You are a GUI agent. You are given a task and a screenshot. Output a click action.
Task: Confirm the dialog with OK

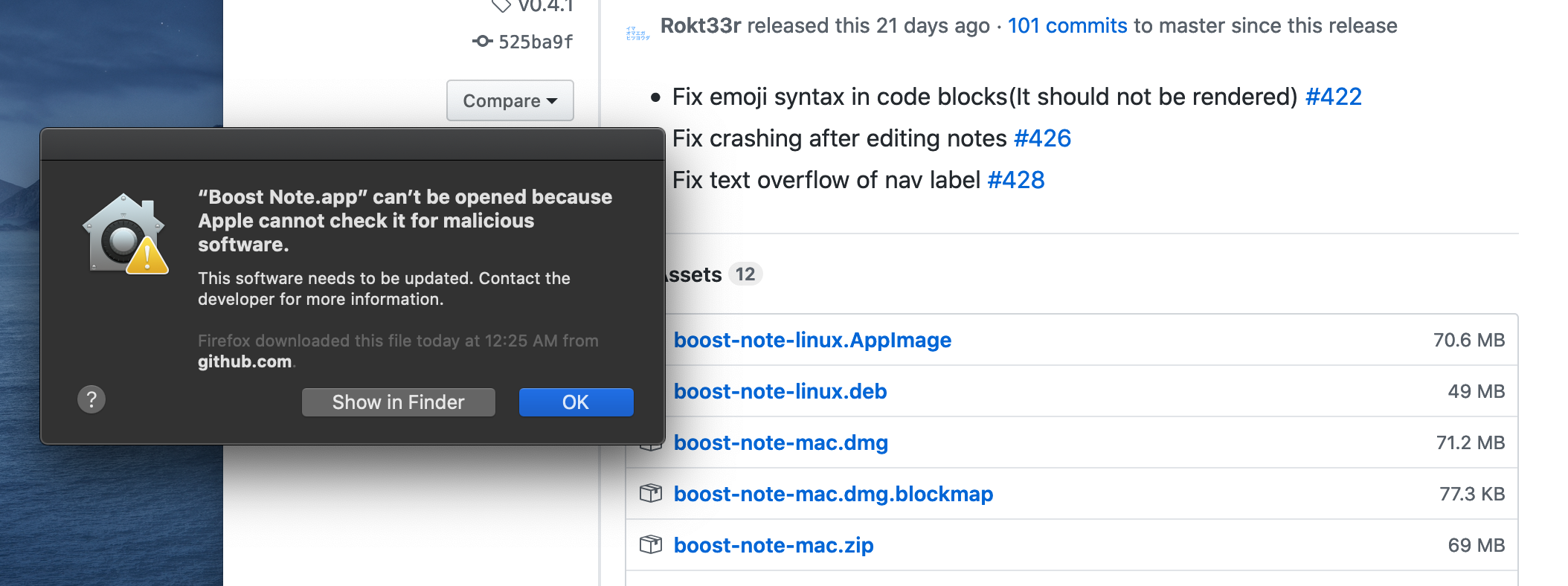pos(576,402)
